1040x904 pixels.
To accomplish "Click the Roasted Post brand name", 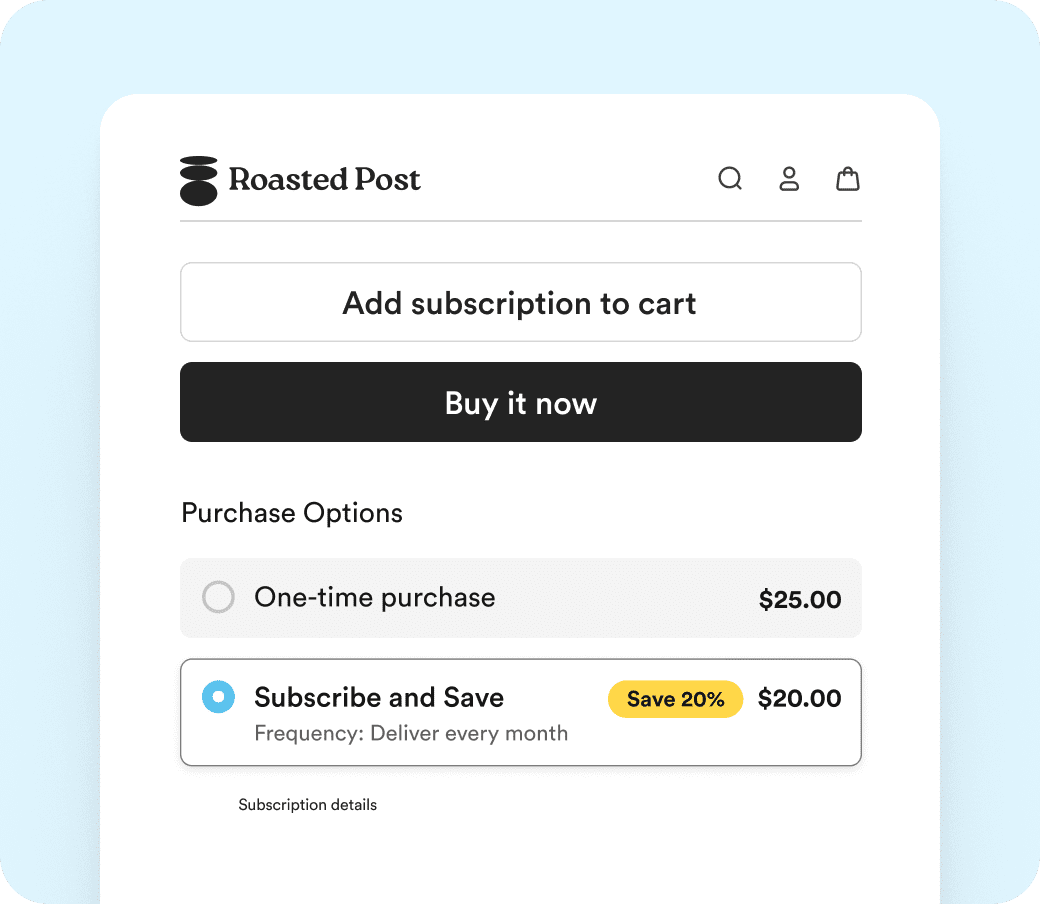I will click(325, 180).
